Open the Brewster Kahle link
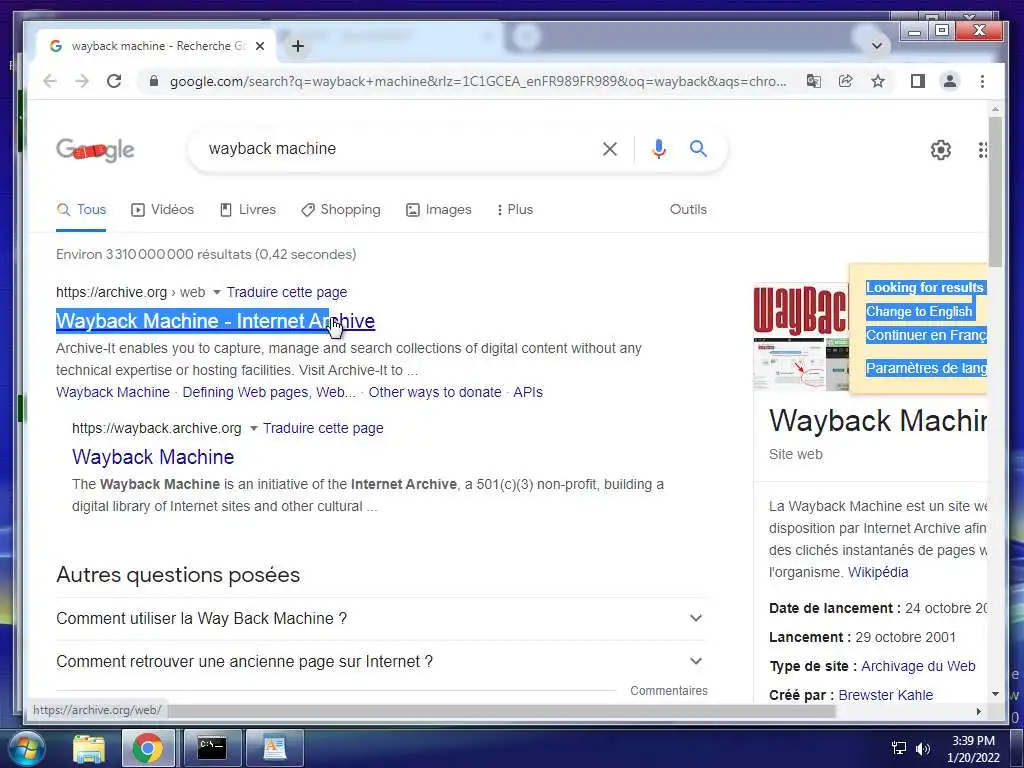The height and width of the screenshot is (768, 1024). (x=886, y=696)
